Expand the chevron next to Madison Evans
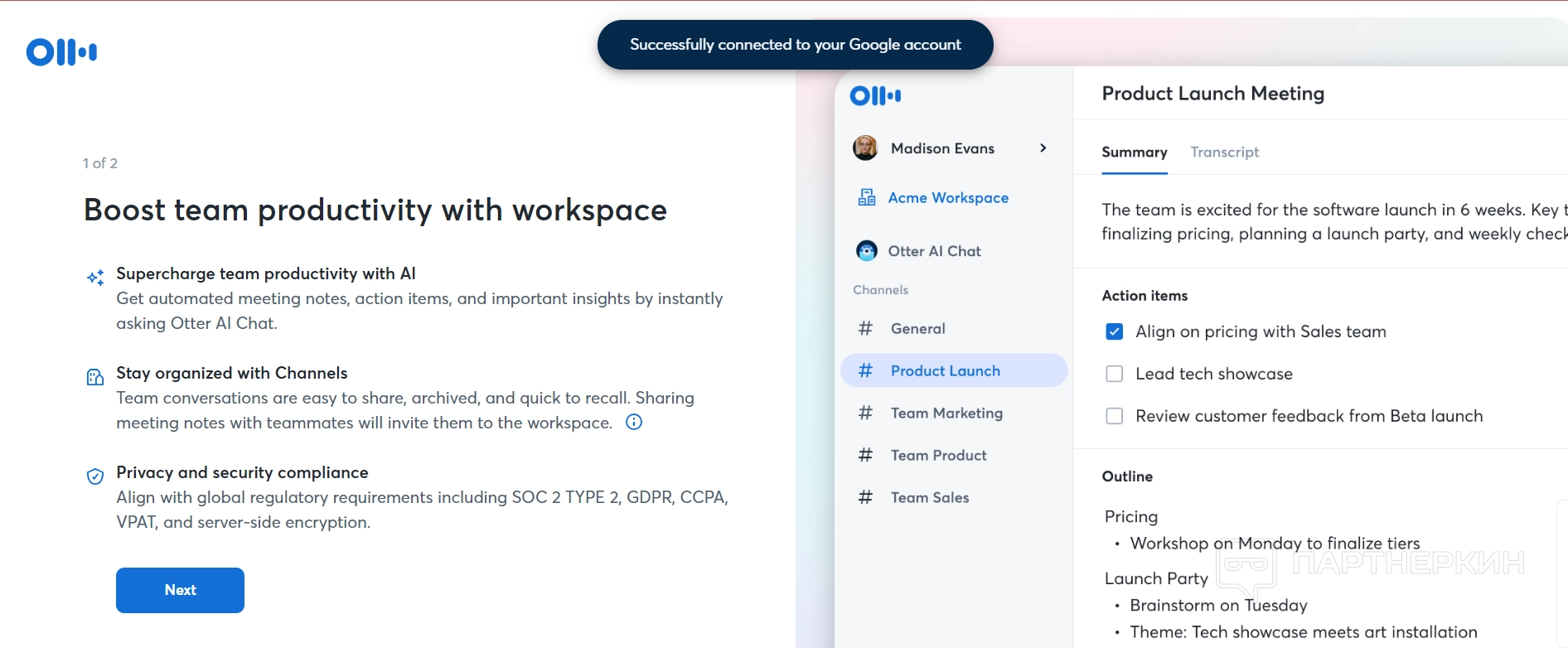This screenshot has width=1568, height=648. tap(1043, 148)
